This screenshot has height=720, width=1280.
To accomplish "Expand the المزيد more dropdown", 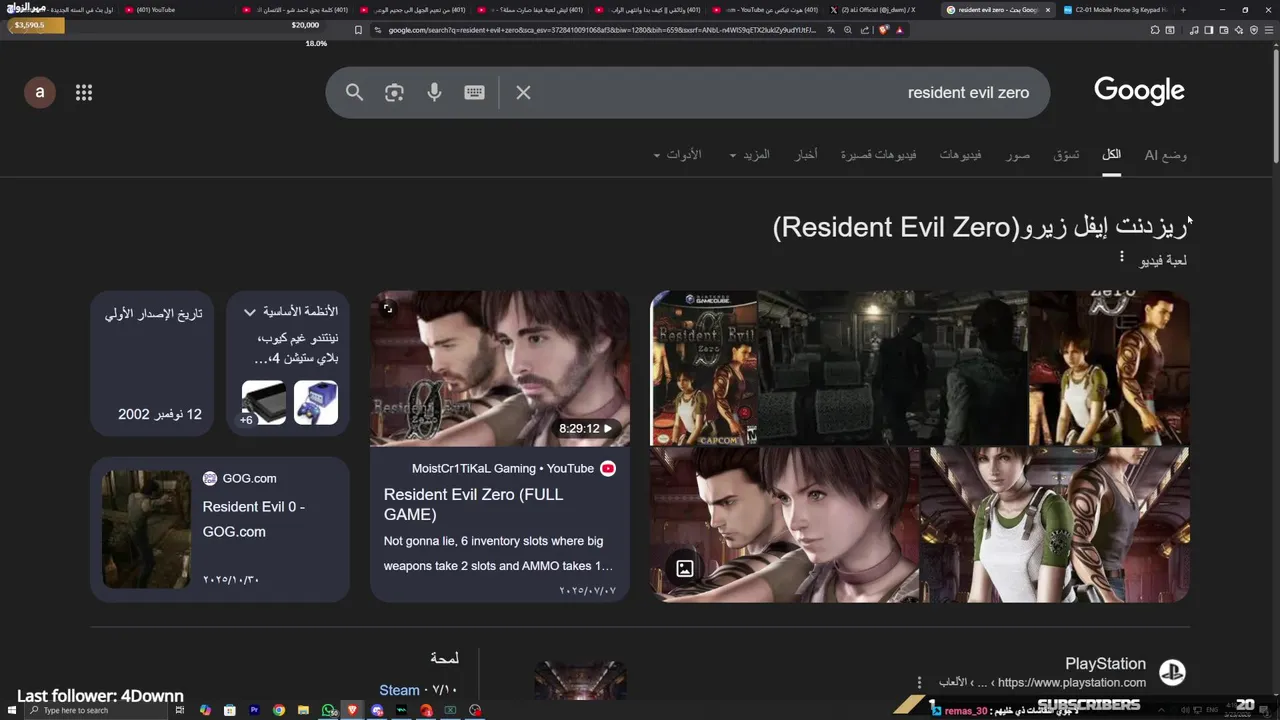I will click(x=749, y=155).
